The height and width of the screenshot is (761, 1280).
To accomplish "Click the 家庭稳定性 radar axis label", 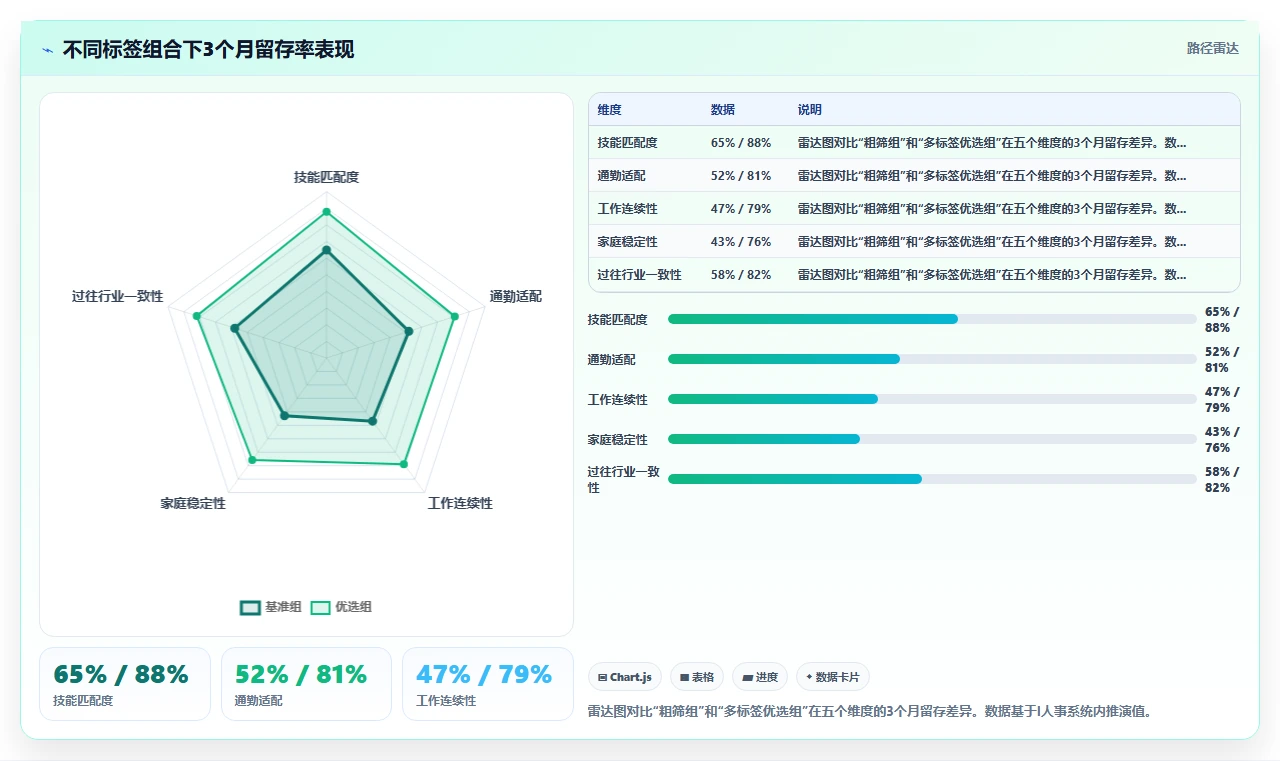I will [x=193, y=503].
